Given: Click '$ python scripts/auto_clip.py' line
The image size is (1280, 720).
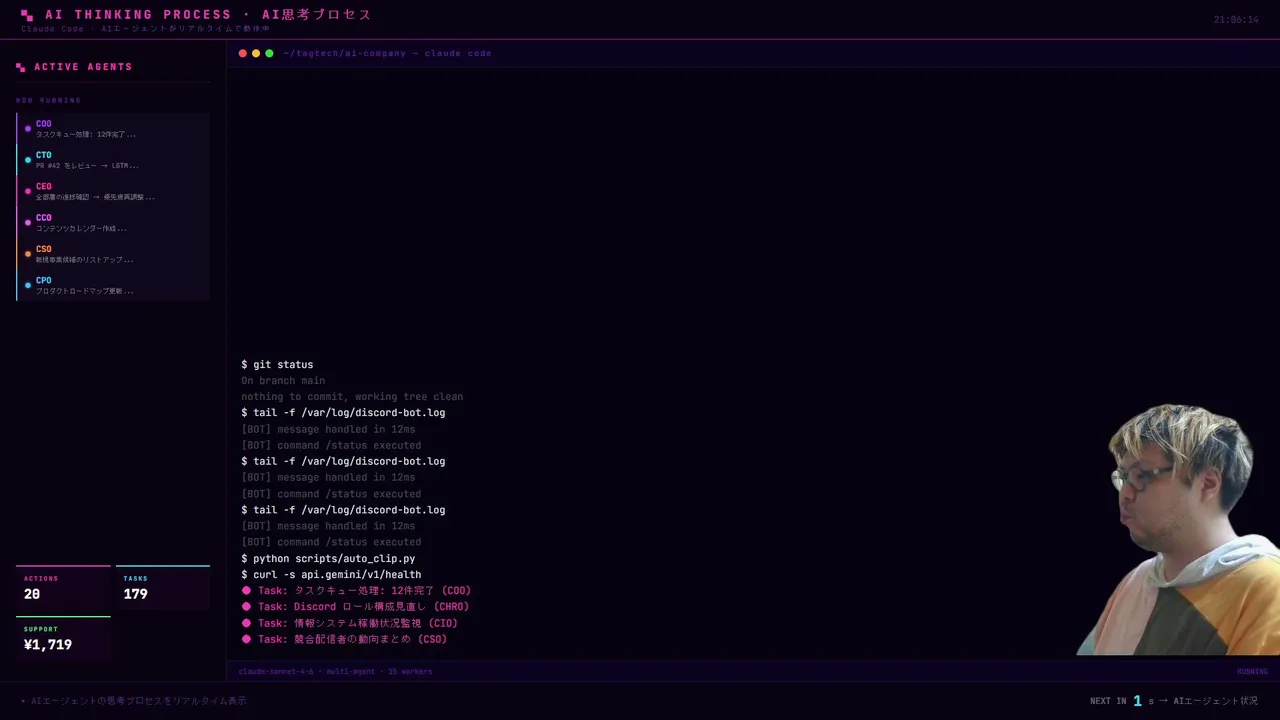Looking at the screenshot, I should tap(328, 559).
